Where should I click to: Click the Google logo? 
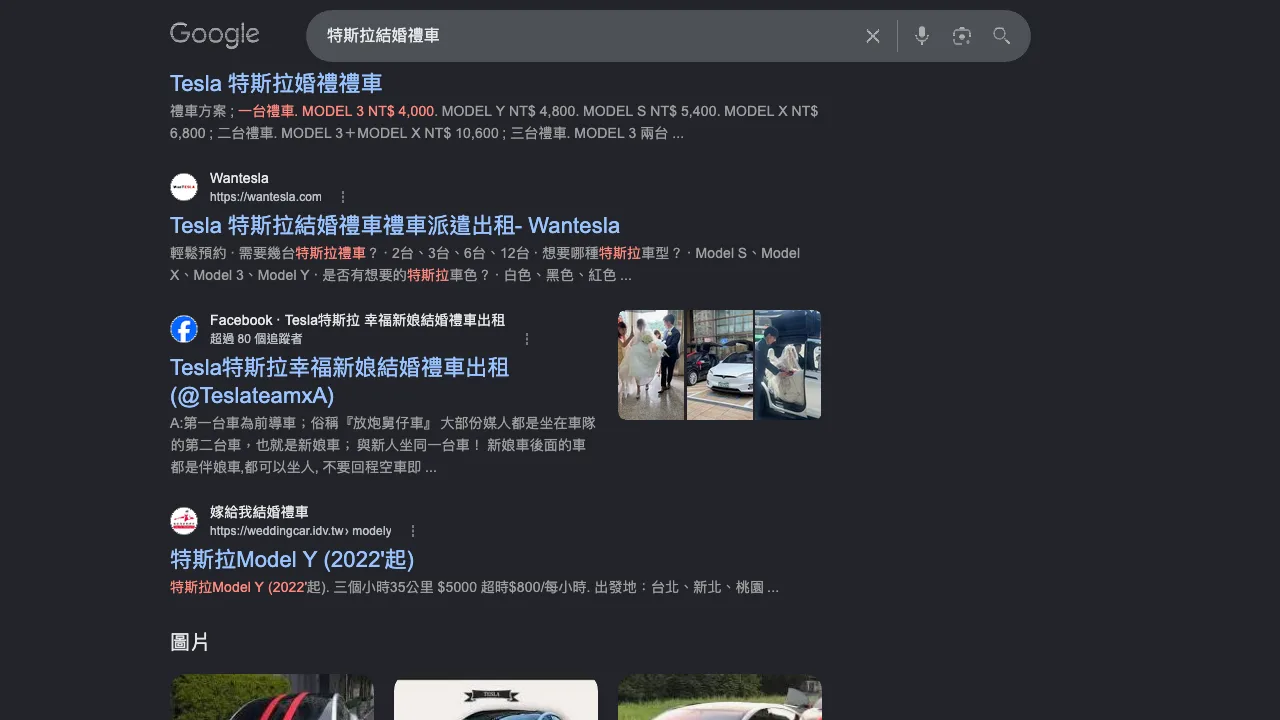click(214, 35)
